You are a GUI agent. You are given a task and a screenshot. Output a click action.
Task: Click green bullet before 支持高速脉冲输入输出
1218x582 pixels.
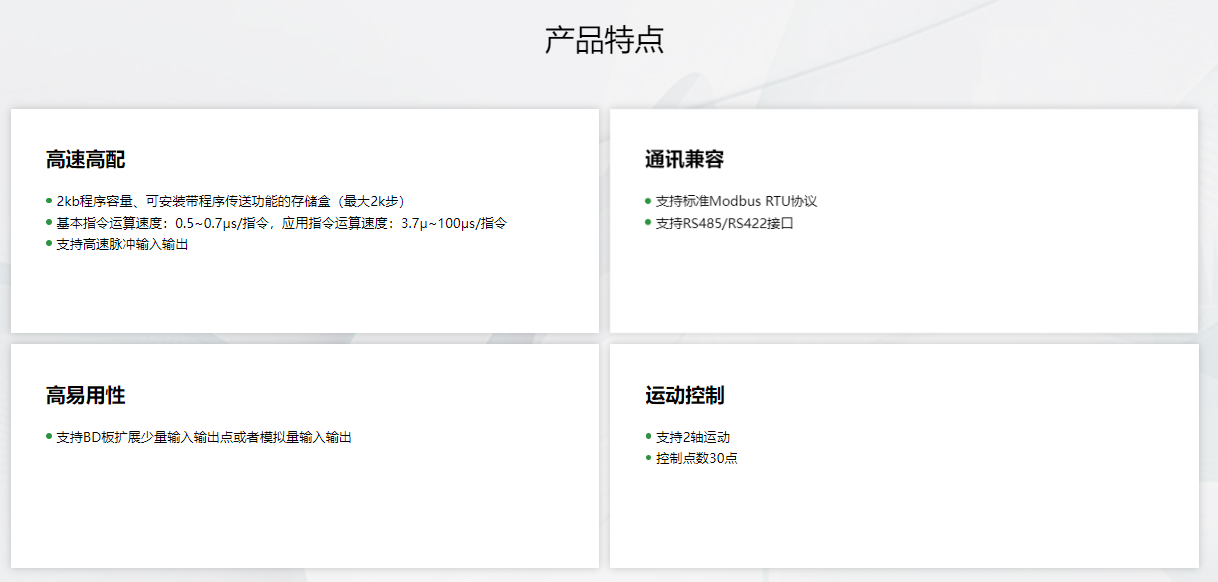[49, 243]
